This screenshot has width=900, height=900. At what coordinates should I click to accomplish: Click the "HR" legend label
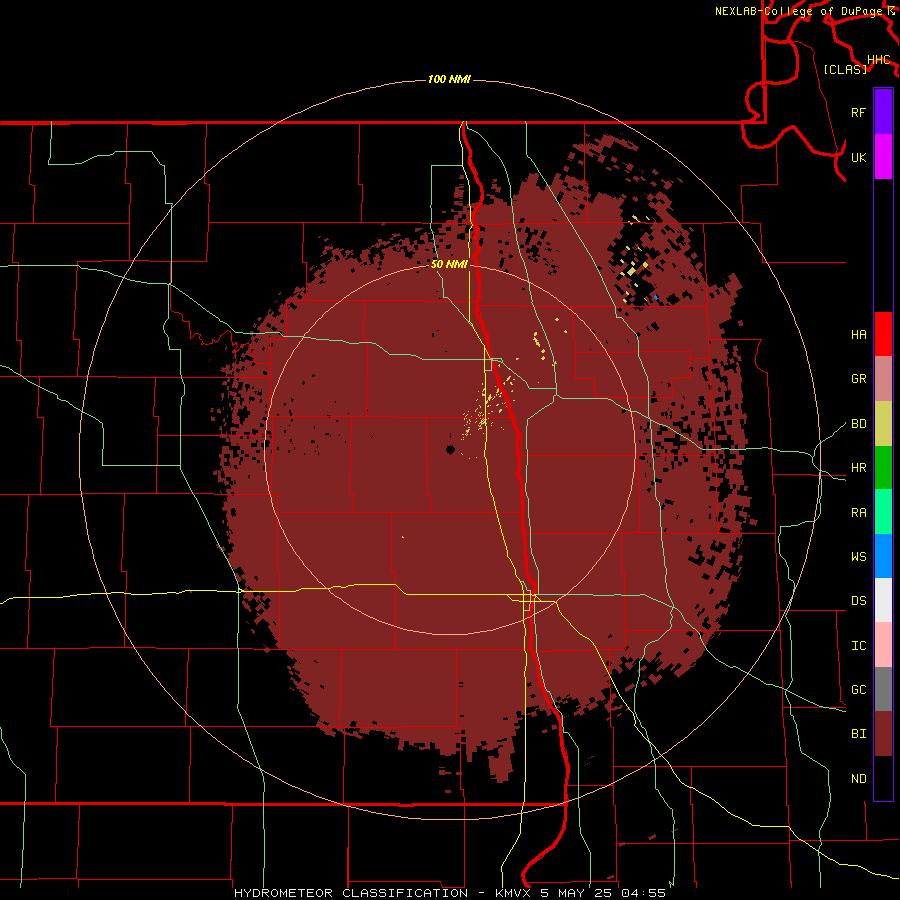[x=858, y=468]
